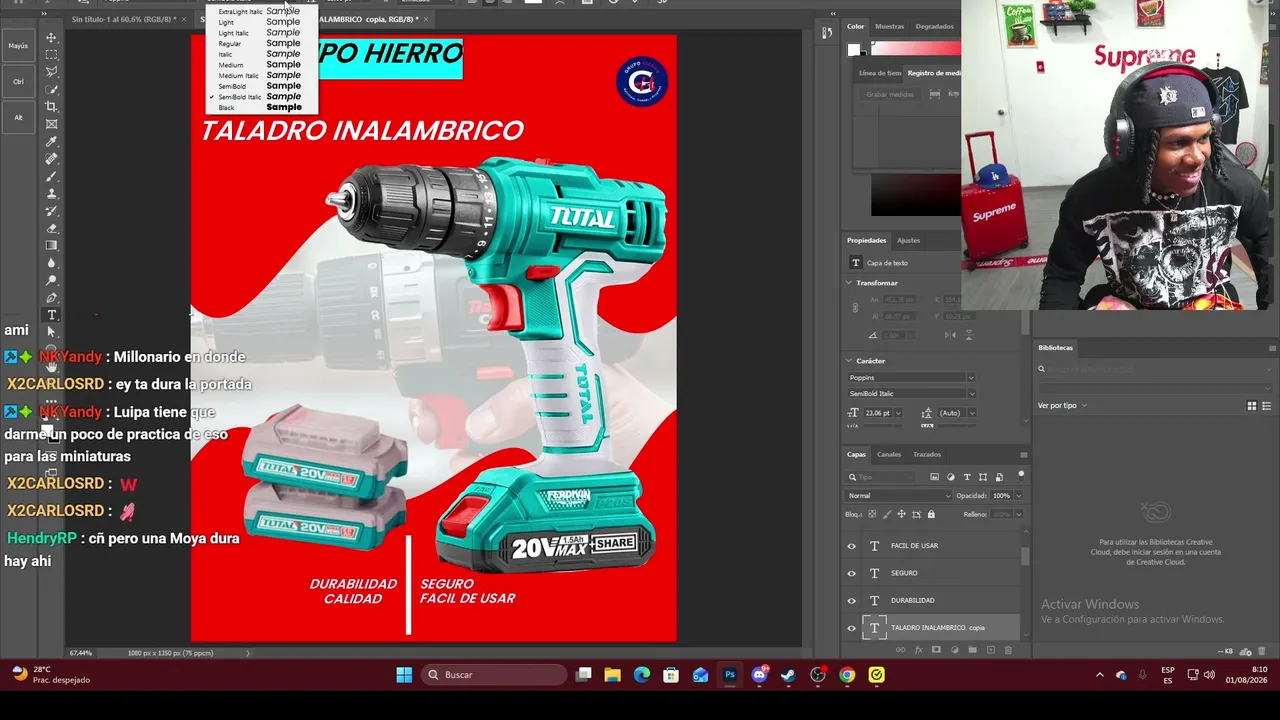
Task: Select the Clone Stamp tool
Action: pyautogui.click(x=51, y=193)
